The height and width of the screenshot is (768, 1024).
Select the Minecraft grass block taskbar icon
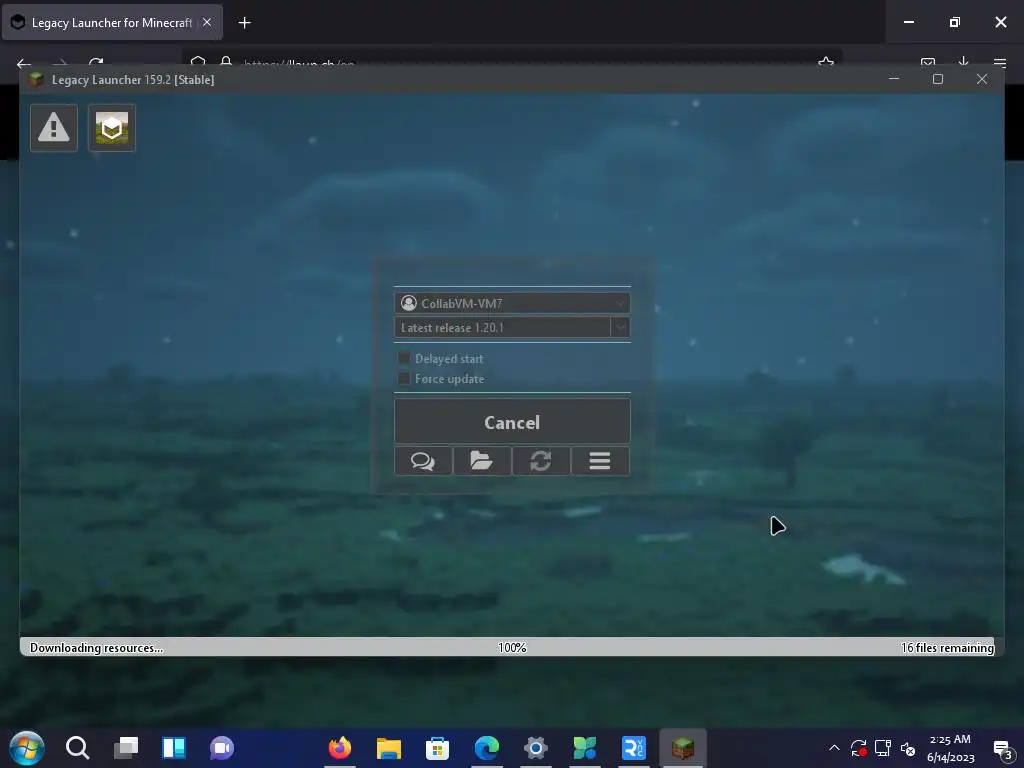point(682,748)
